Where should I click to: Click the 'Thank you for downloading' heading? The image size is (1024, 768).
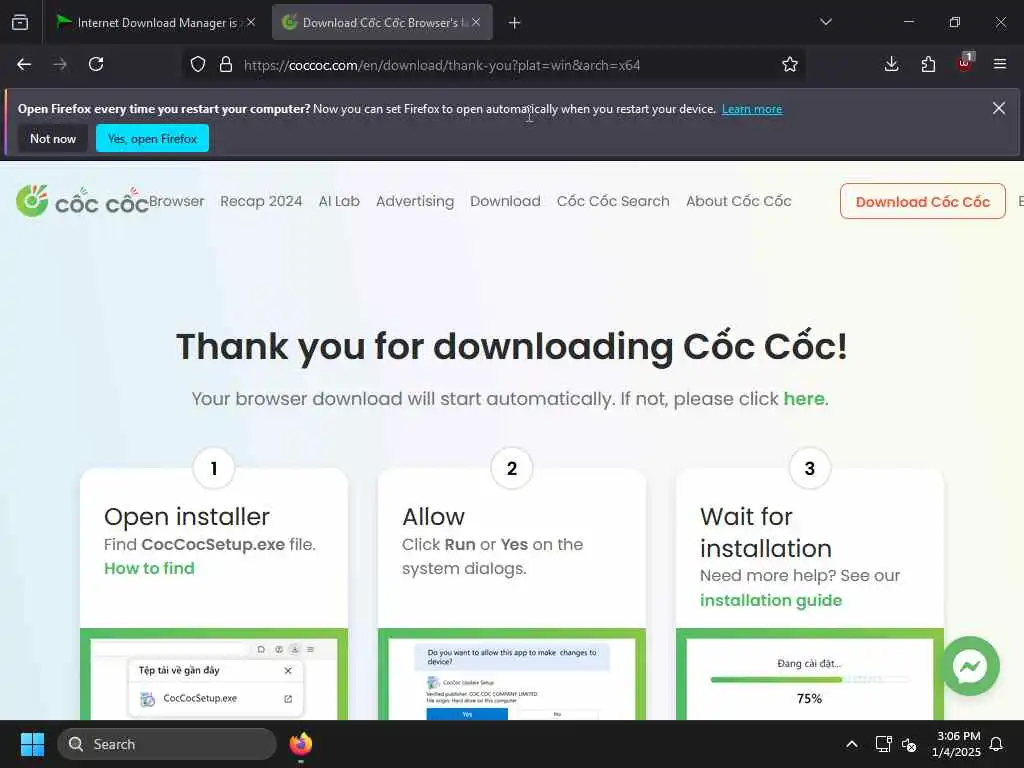(x=512, y=346)
